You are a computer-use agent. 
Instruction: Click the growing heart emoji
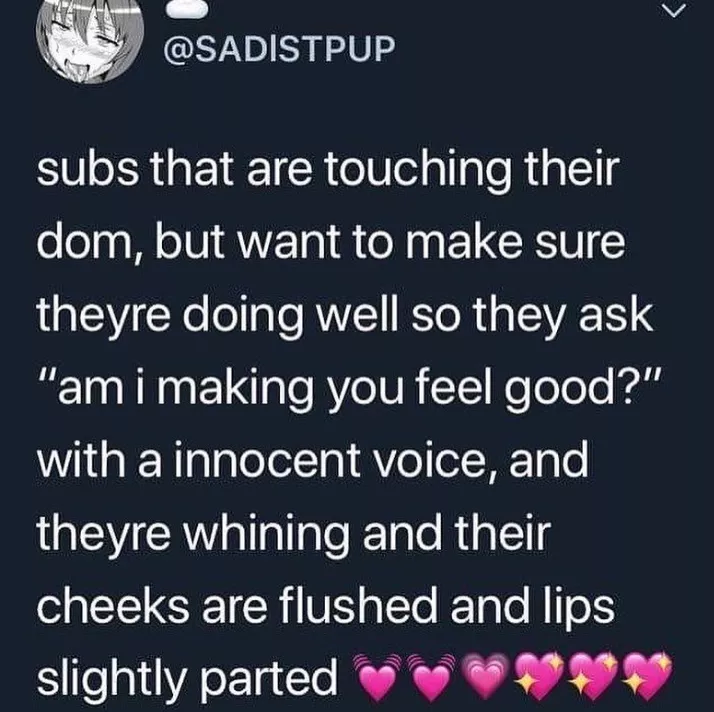coord(485,676)
